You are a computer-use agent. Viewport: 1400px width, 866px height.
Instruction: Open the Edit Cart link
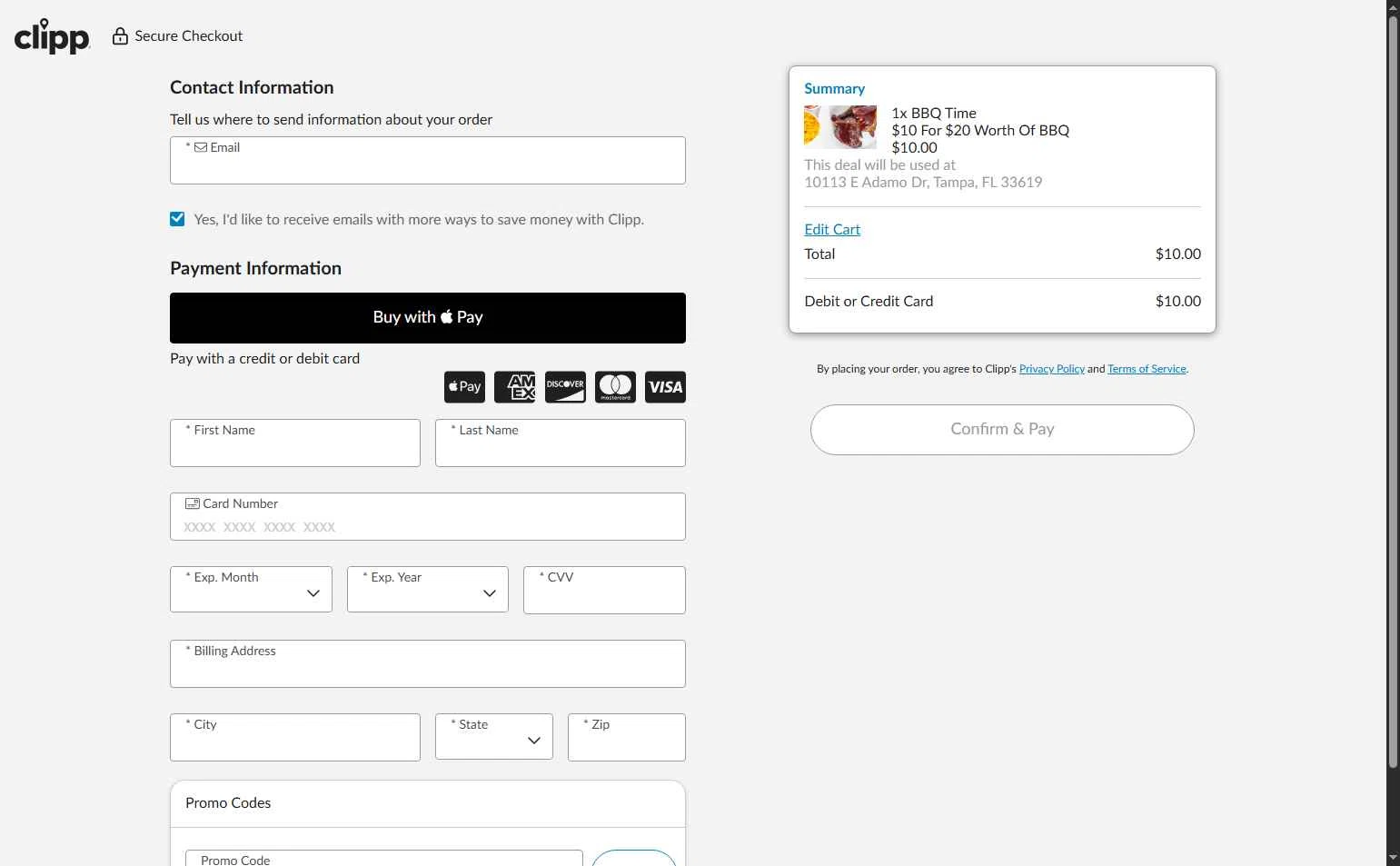click(832, 230)
